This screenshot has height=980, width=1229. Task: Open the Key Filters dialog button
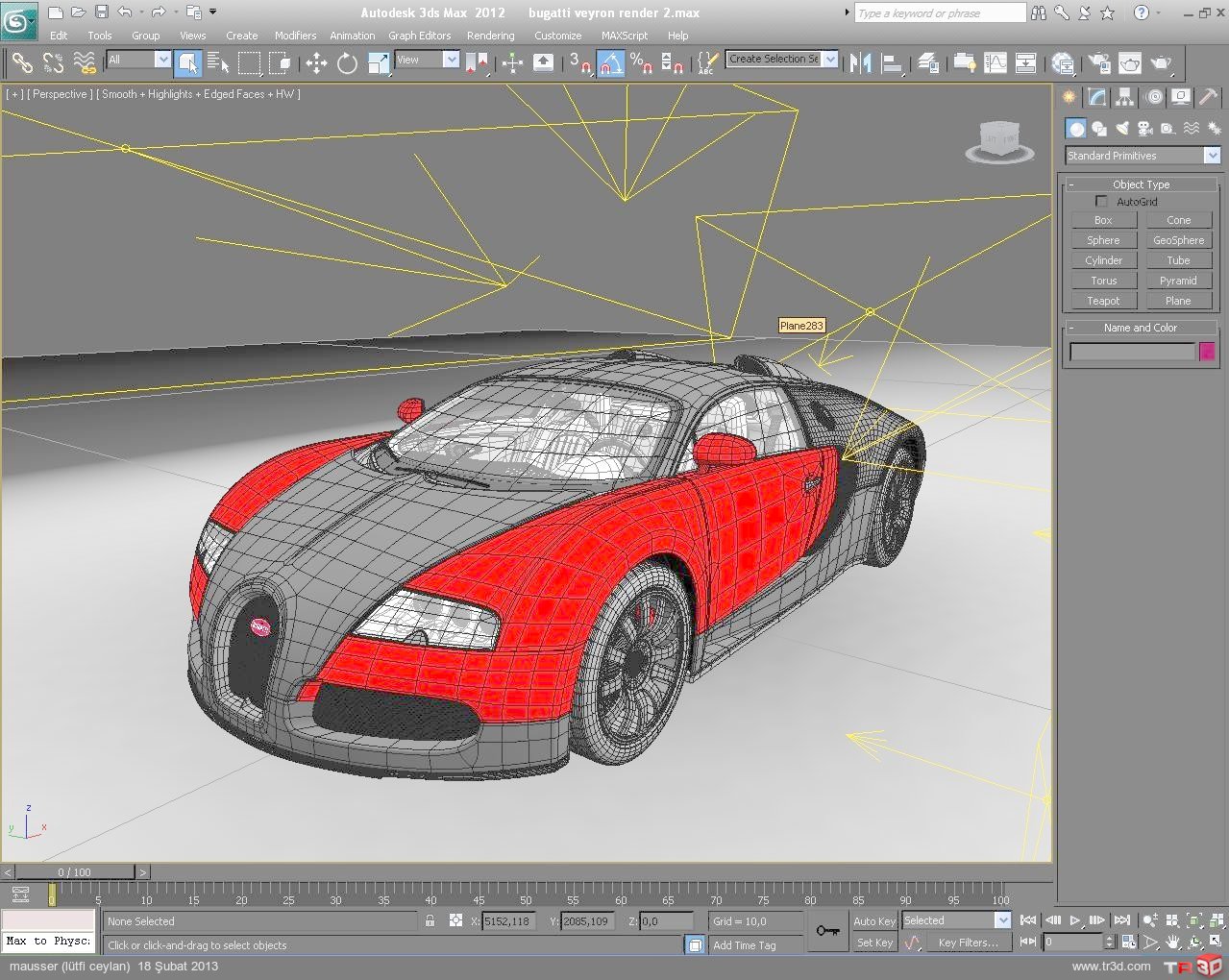968,943
